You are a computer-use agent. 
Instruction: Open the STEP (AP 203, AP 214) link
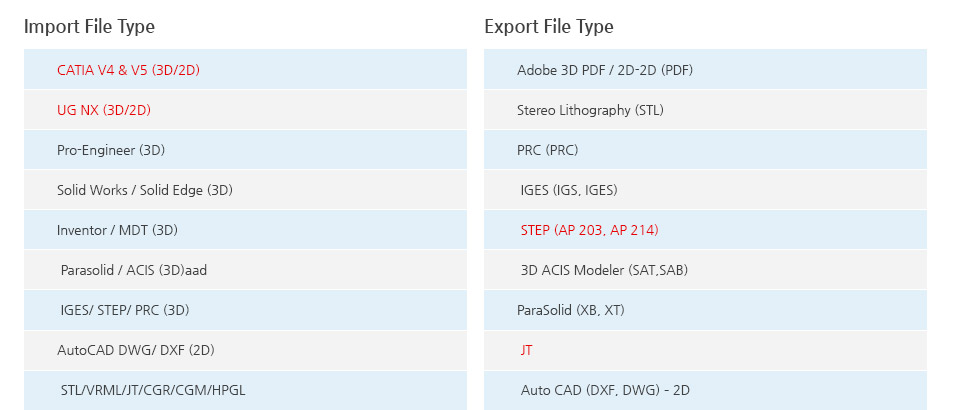click(589, 230)
